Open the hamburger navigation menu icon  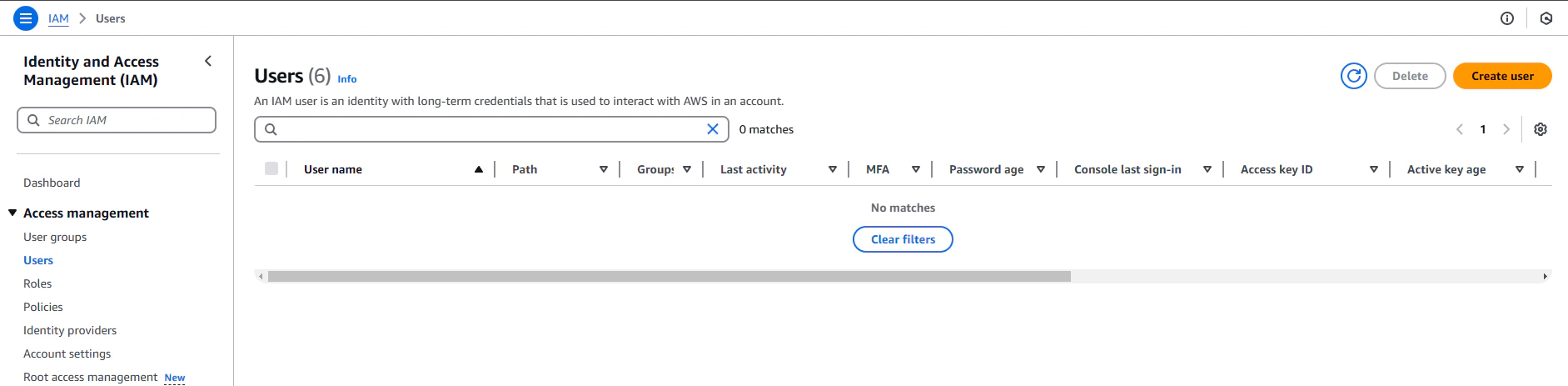coord(26,18)
